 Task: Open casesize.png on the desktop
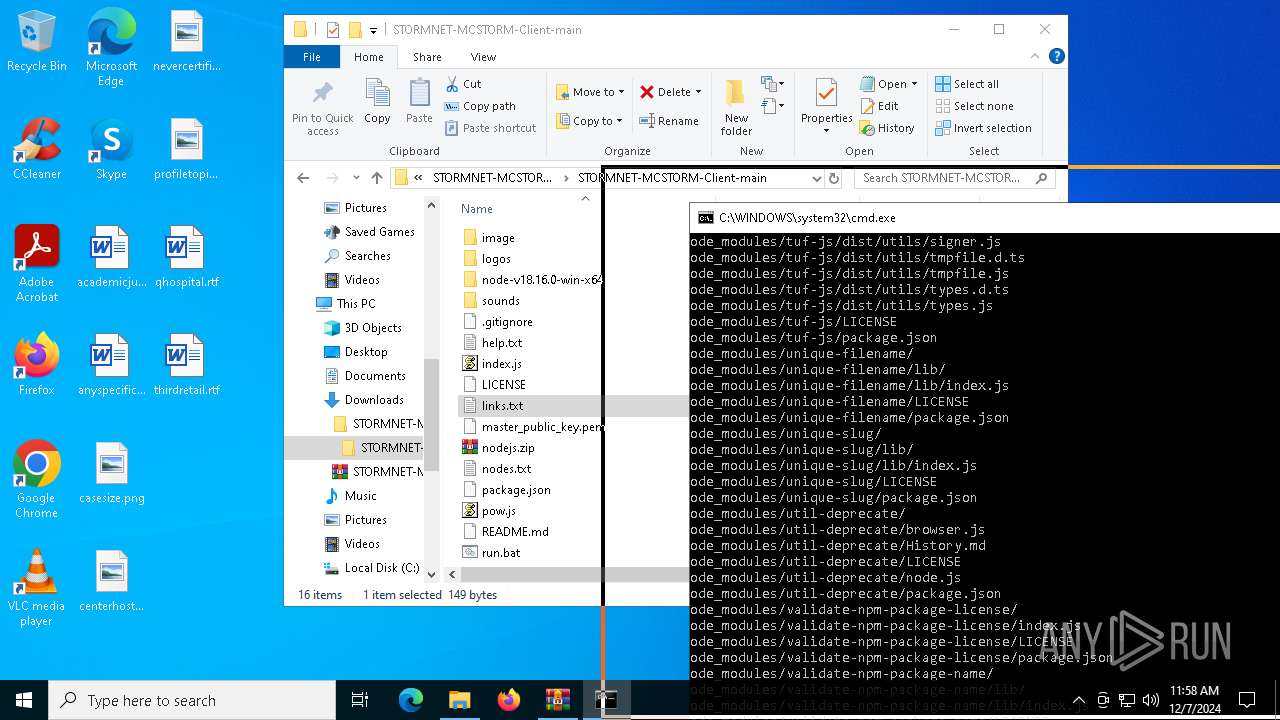tap(112, 473)
